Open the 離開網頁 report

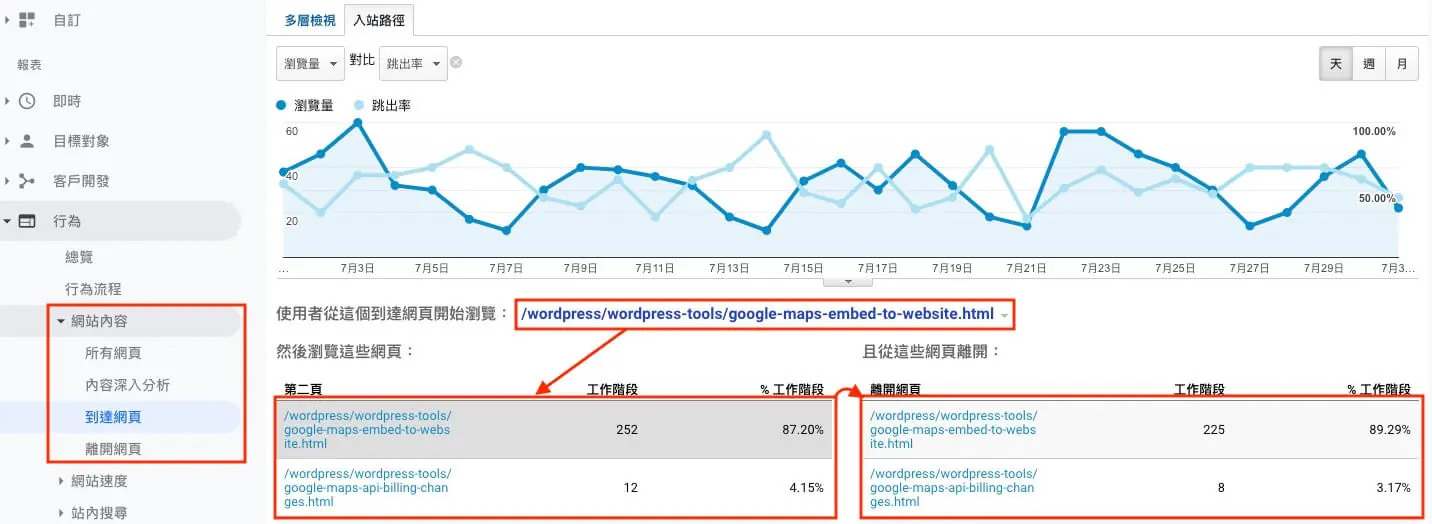coord(113,449)
